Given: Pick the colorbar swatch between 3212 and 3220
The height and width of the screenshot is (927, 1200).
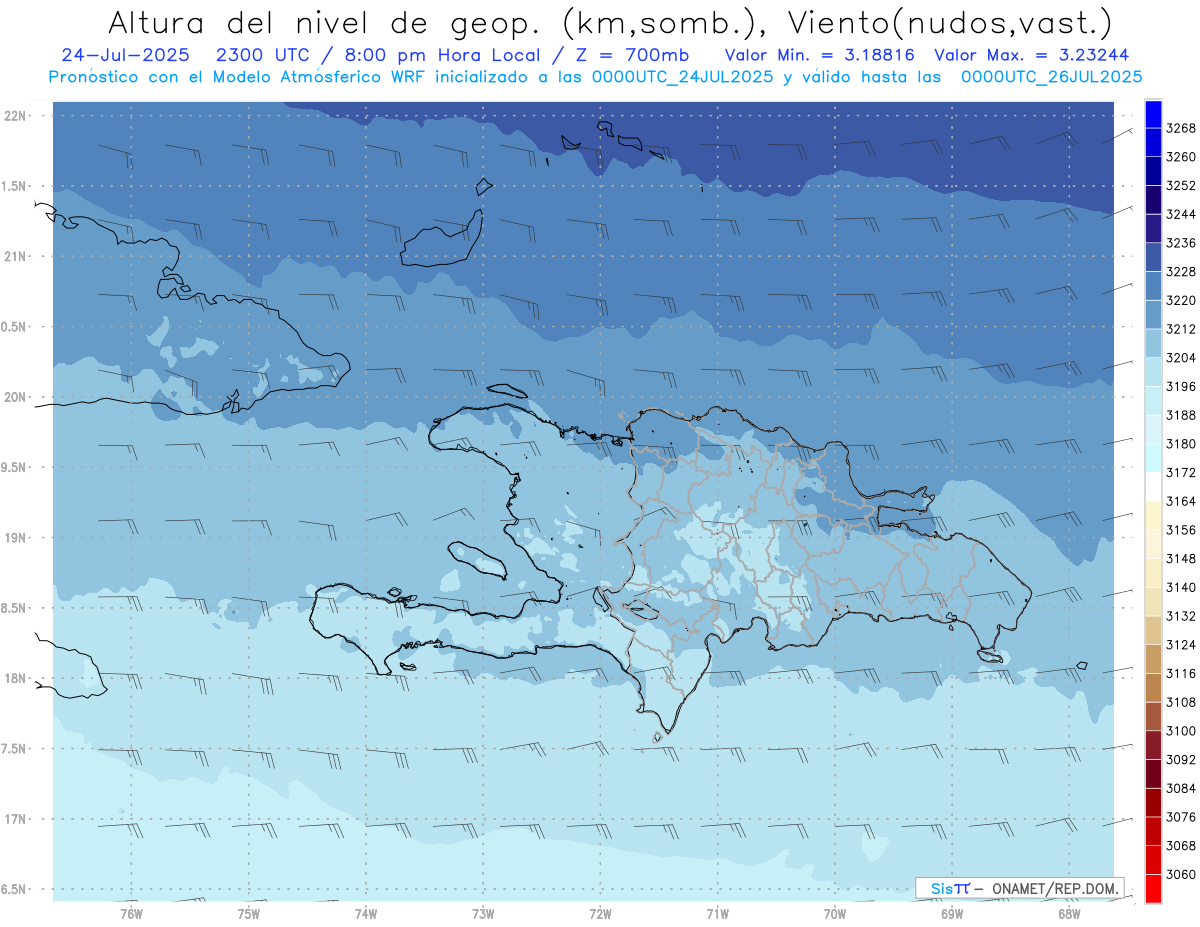Looking at the screenshot, I should (x=1152, y=315).
